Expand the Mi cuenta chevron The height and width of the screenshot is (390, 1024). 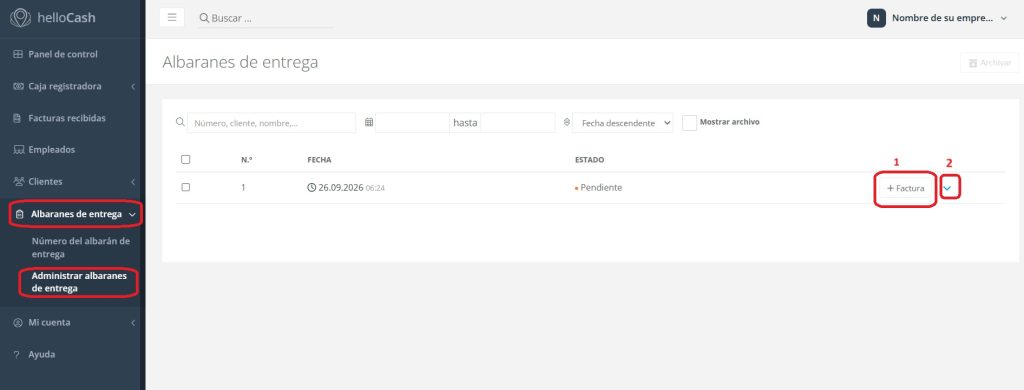tap(133, 323)
